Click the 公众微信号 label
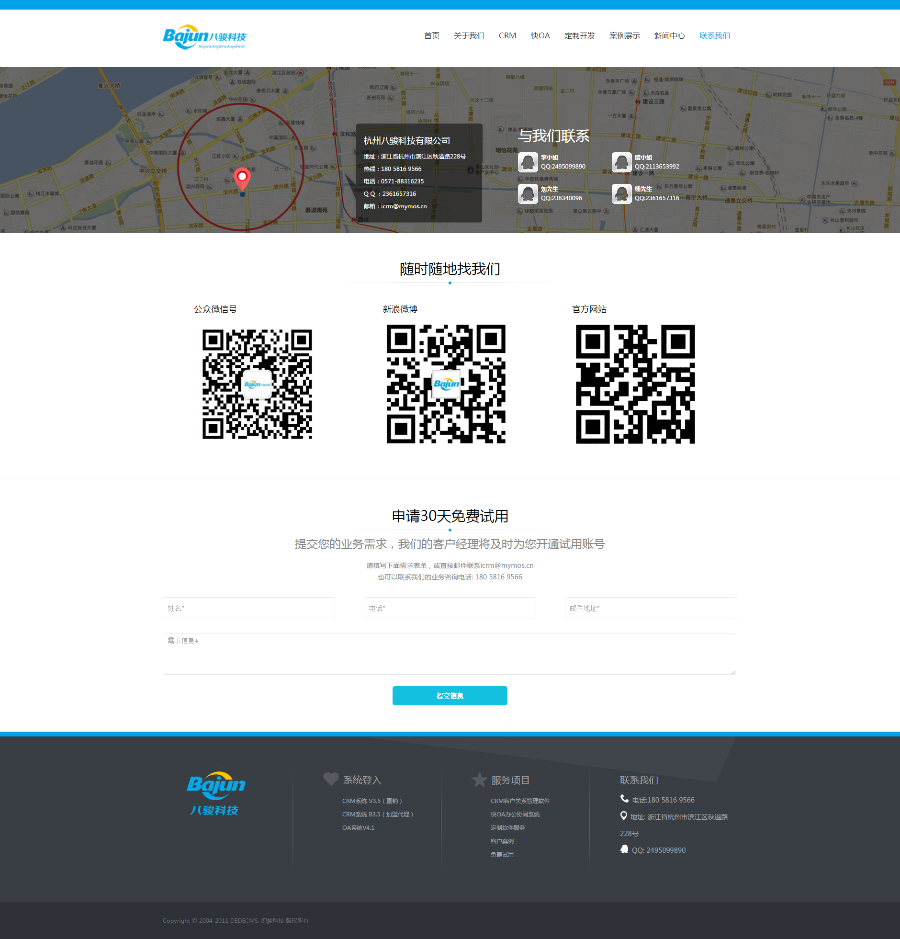The width and height of the screenshot is (900, 939). point(215,310)
